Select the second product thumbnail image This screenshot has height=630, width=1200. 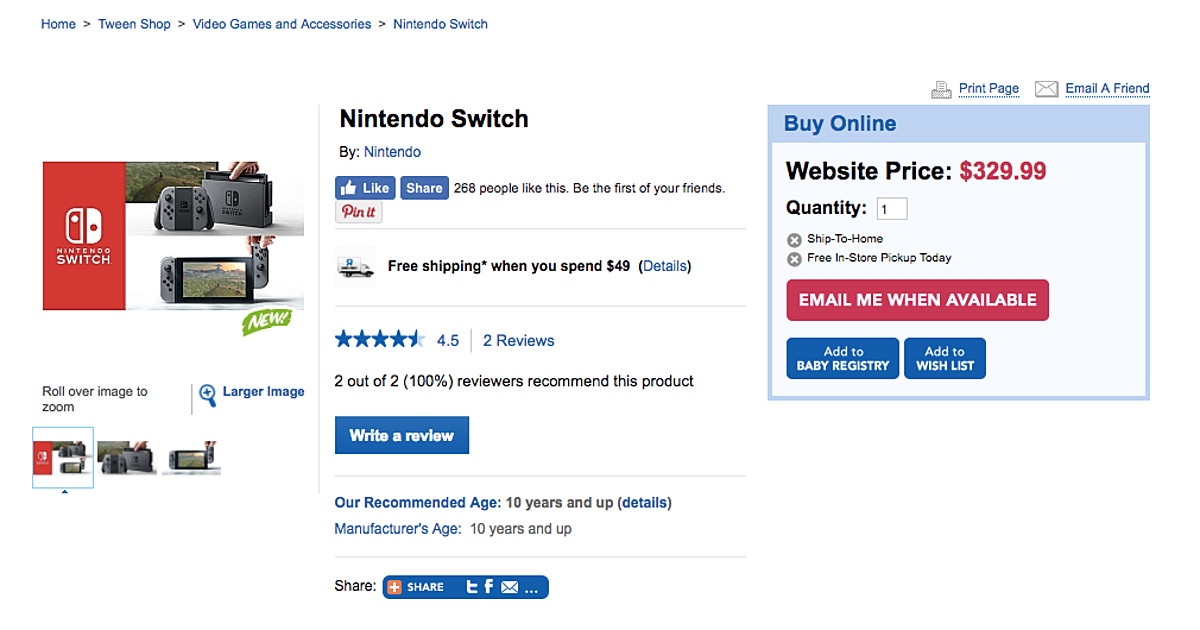[x=127, y=458]
